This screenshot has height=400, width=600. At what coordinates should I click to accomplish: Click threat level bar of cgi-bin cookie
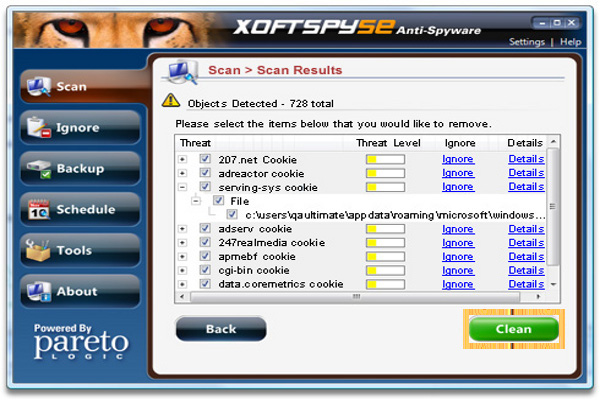tap(385, 270)
